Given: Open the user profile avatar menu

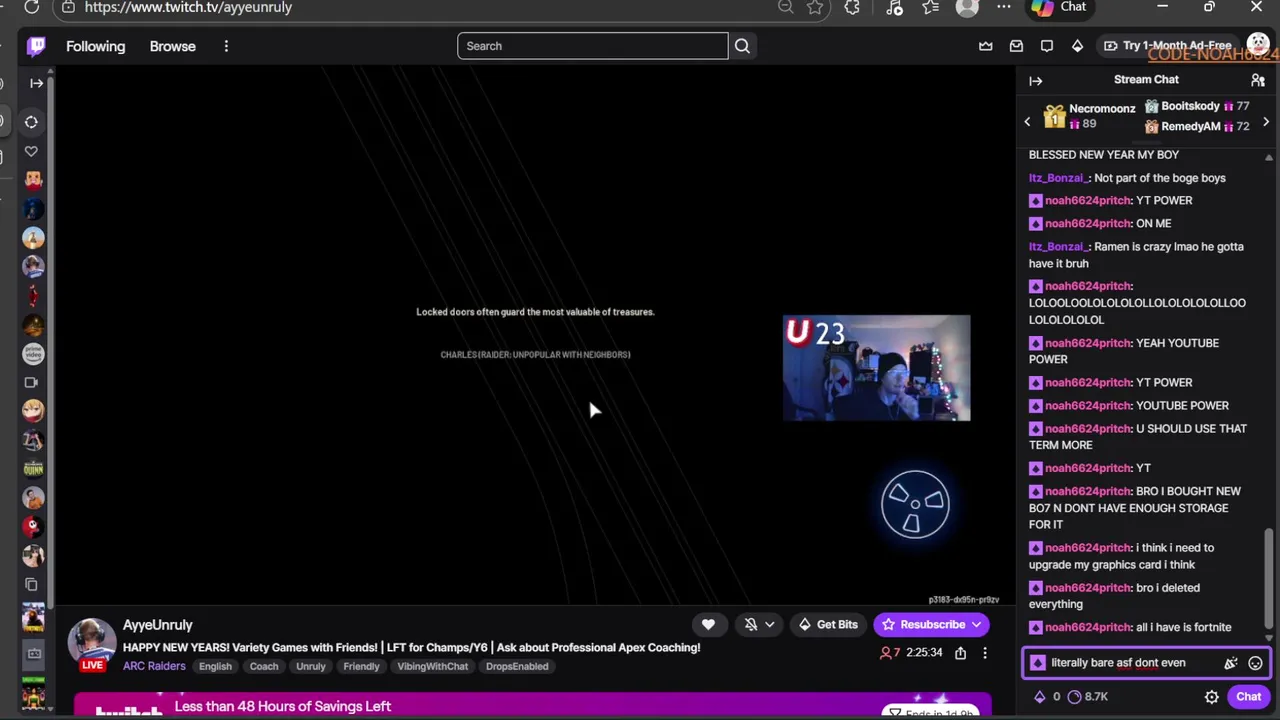Looking at the screenshot, I should coord(1258,45).
